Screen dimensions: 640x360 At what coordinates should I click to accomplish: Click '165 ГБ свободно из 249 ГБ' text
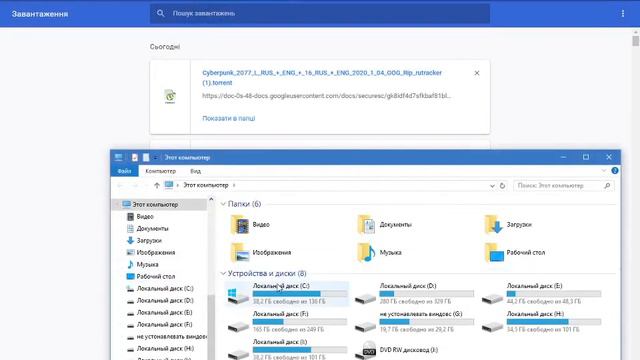pyautogui.click(x=288, y=329)
